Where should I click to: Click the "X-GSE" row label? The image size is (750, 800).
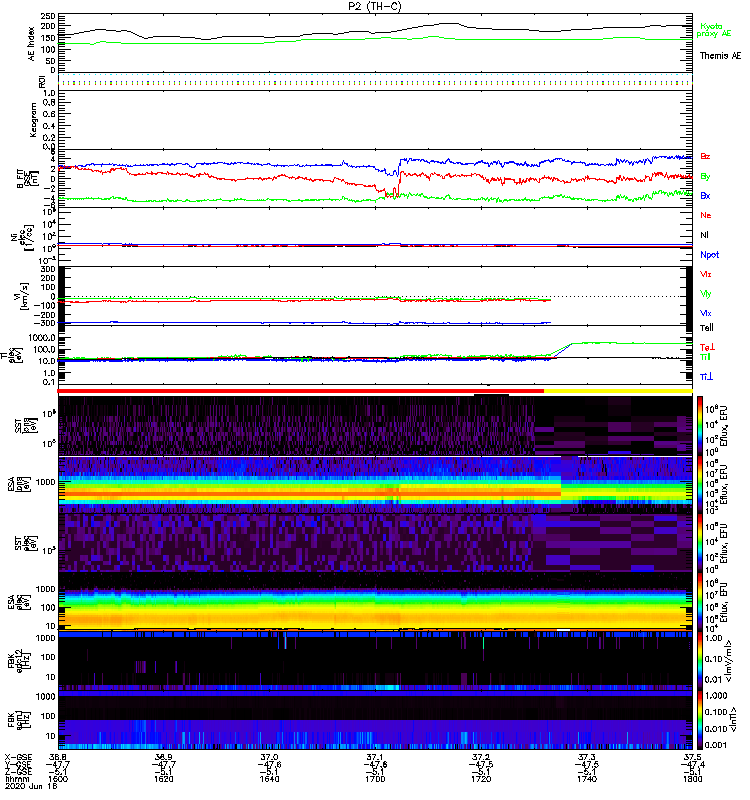pyautogui.click(x=19, y=757)
